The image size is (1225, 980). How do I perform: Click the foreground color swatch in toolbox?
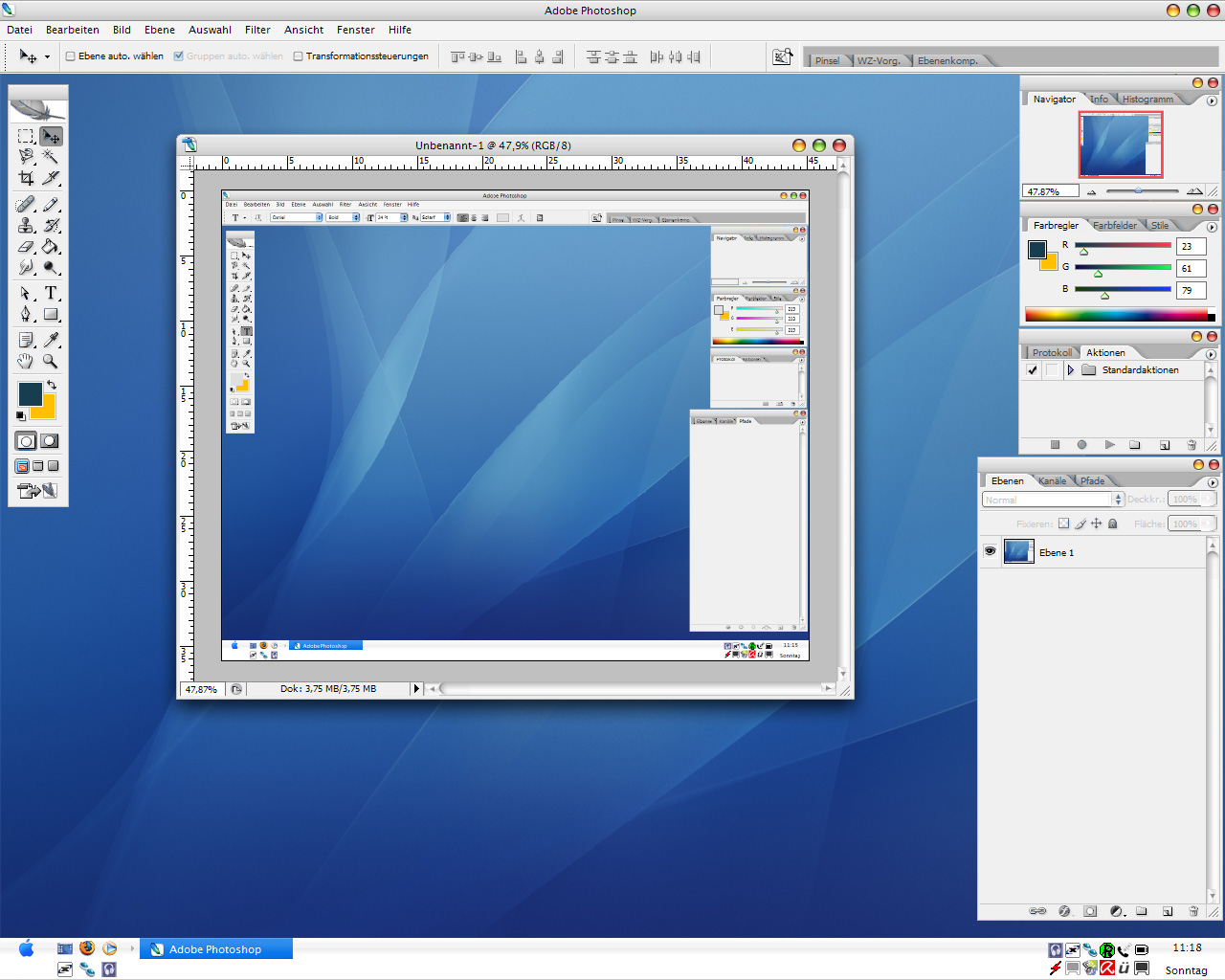pyautogui.click(x=30, y=393)
